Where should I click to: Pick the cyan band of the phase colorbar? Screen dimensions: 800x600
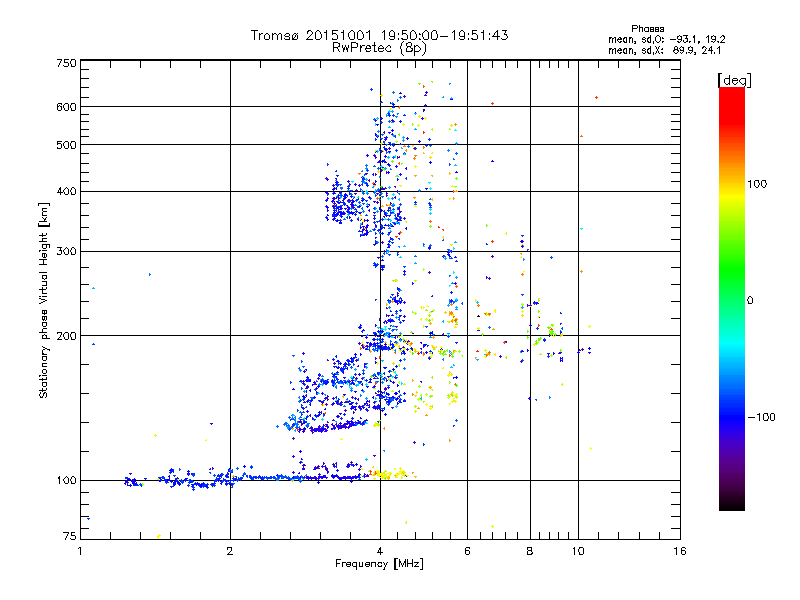pyautogui.click(x=732, y=344)
